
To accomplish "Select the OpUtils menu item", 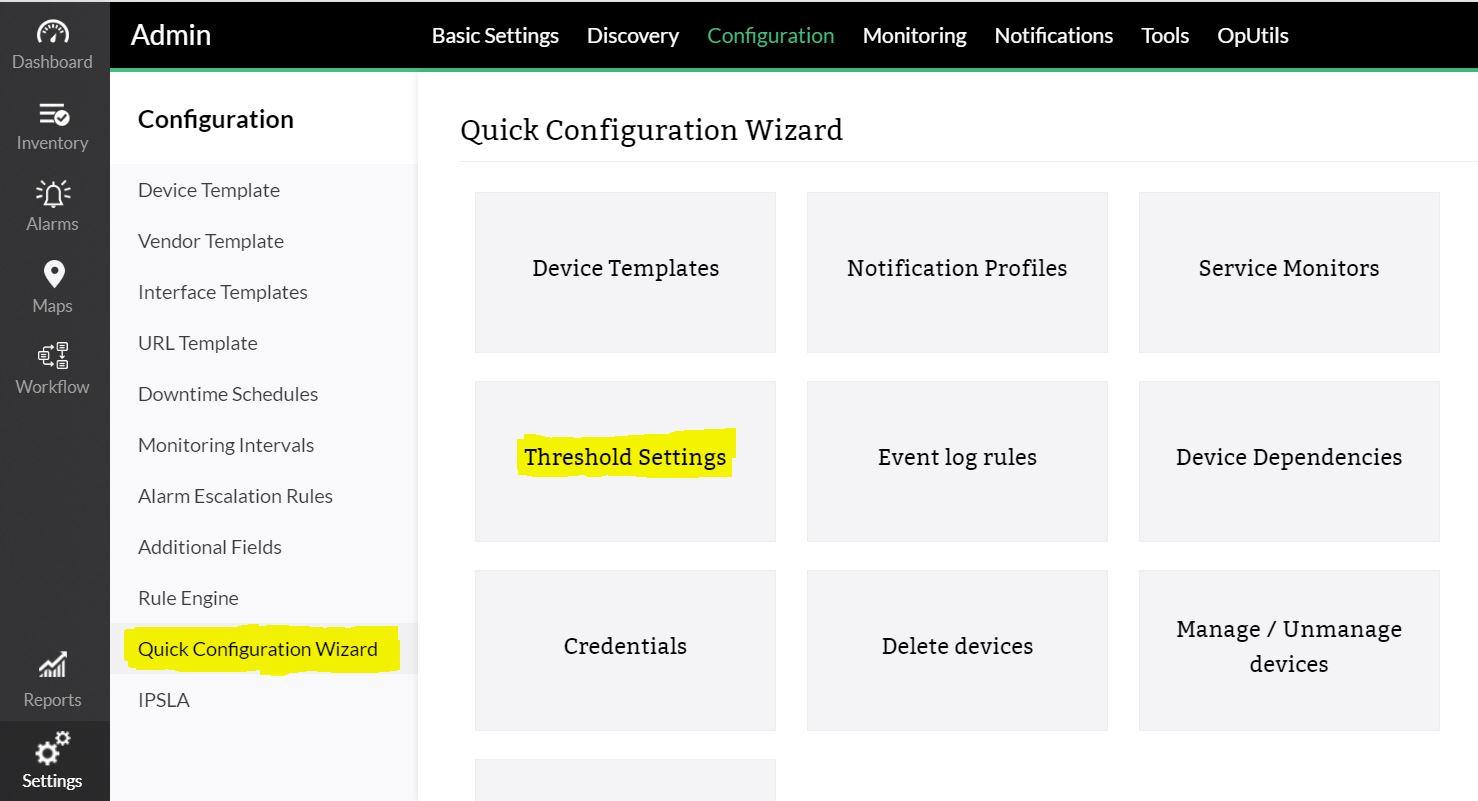I will click(x=1252, y=36).
